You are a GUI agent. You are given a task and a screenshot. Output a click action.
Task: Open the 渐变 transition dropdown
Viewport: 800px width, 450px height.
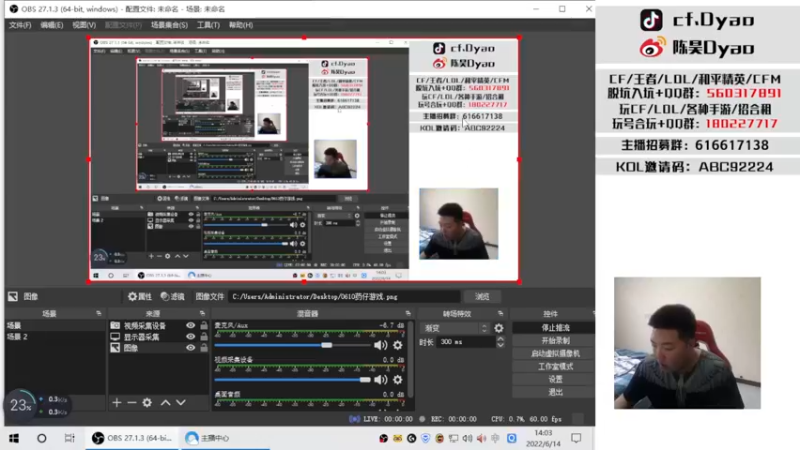455,328
